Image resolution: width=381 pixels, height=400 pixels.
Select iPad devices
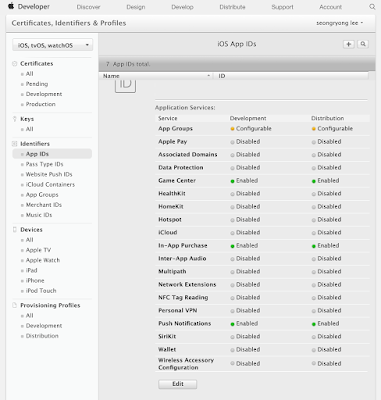[31, 270]
